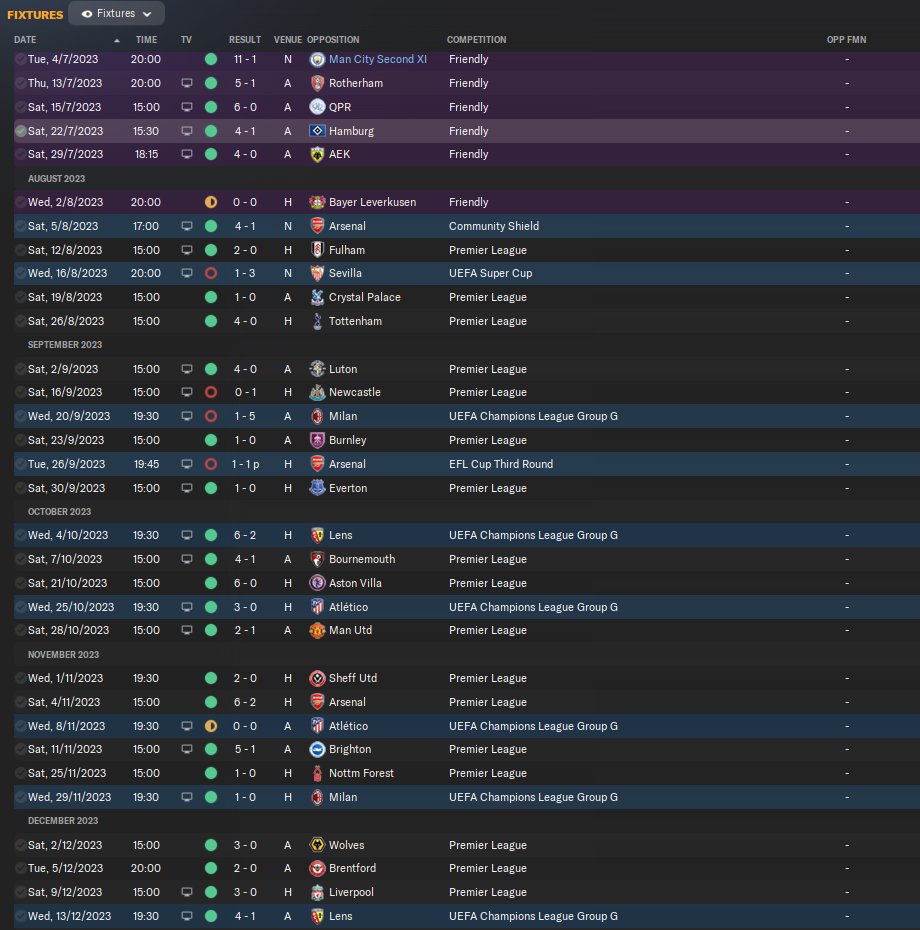Tick the checkbox for Arsenal Community Shield

(x=20, y=226)
